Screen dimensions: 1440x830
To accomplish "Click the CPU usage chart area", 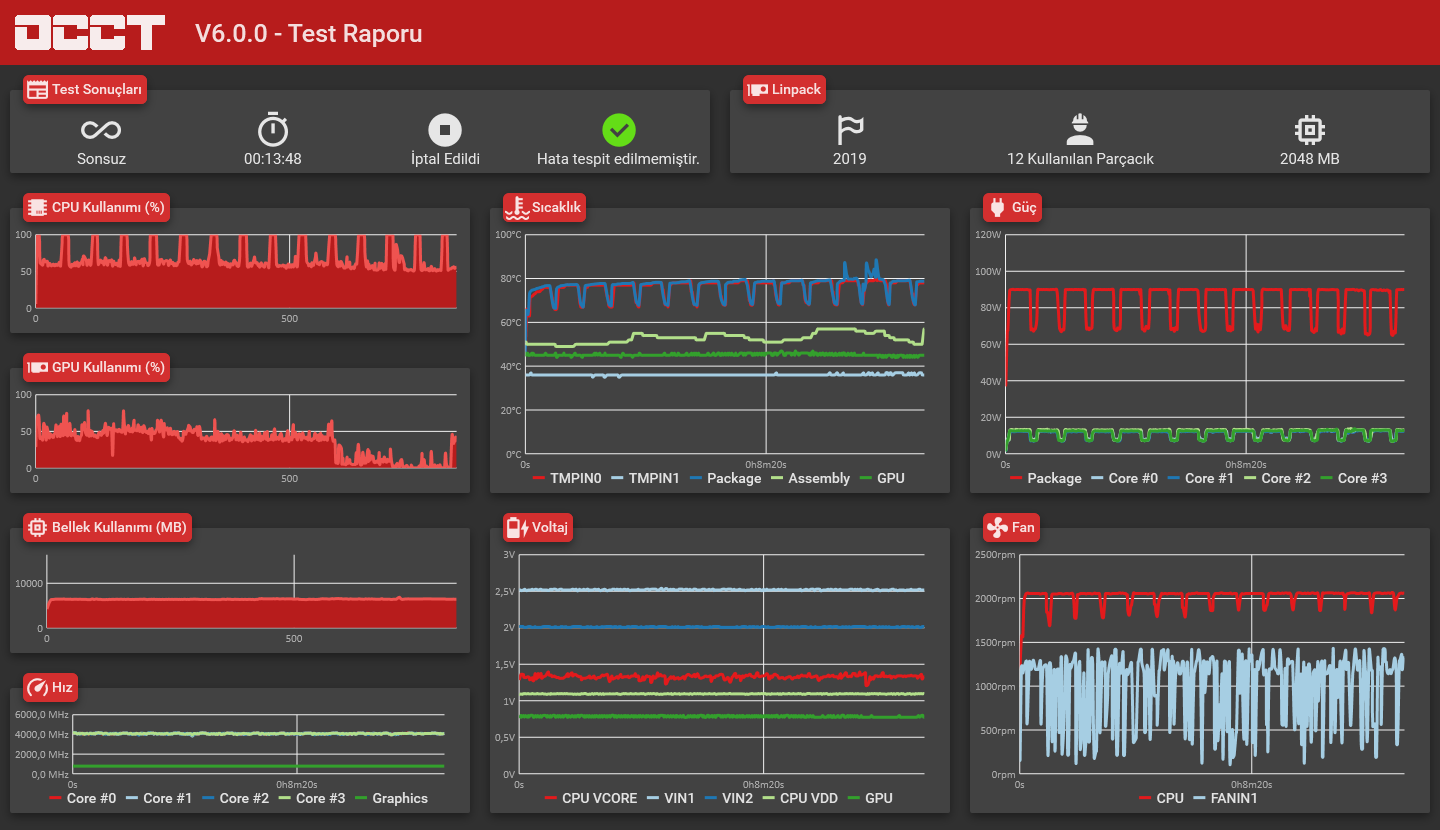I will coord(246,271).
